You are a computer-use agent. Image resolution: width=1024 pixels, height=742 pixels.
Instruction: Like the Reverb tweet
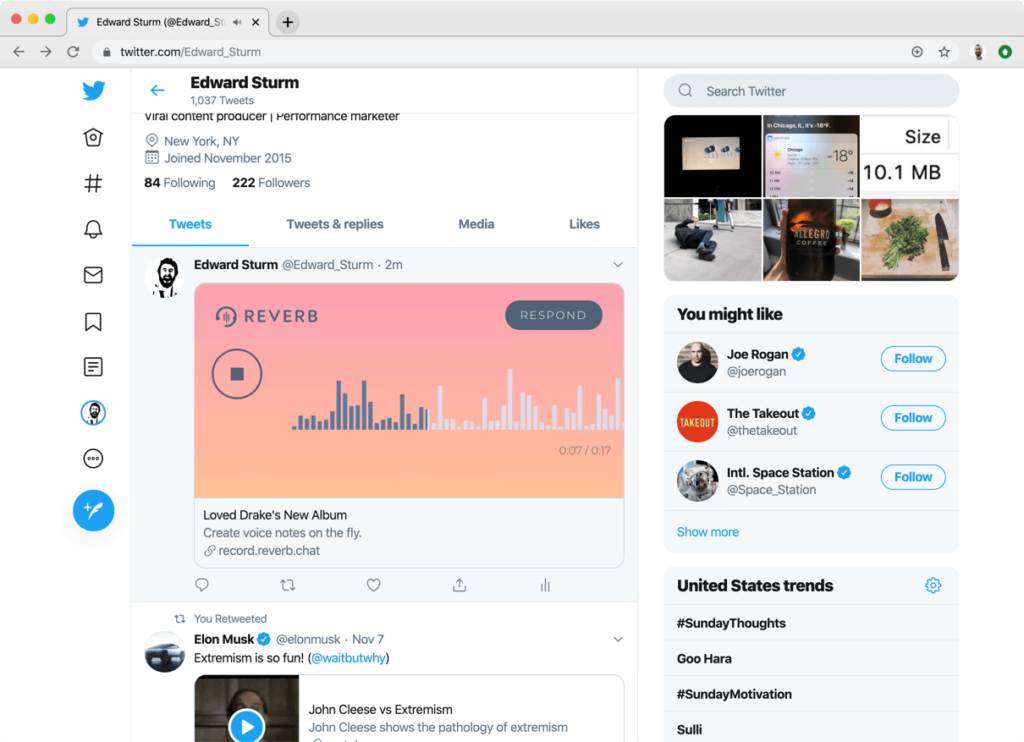tap(374, 585)
